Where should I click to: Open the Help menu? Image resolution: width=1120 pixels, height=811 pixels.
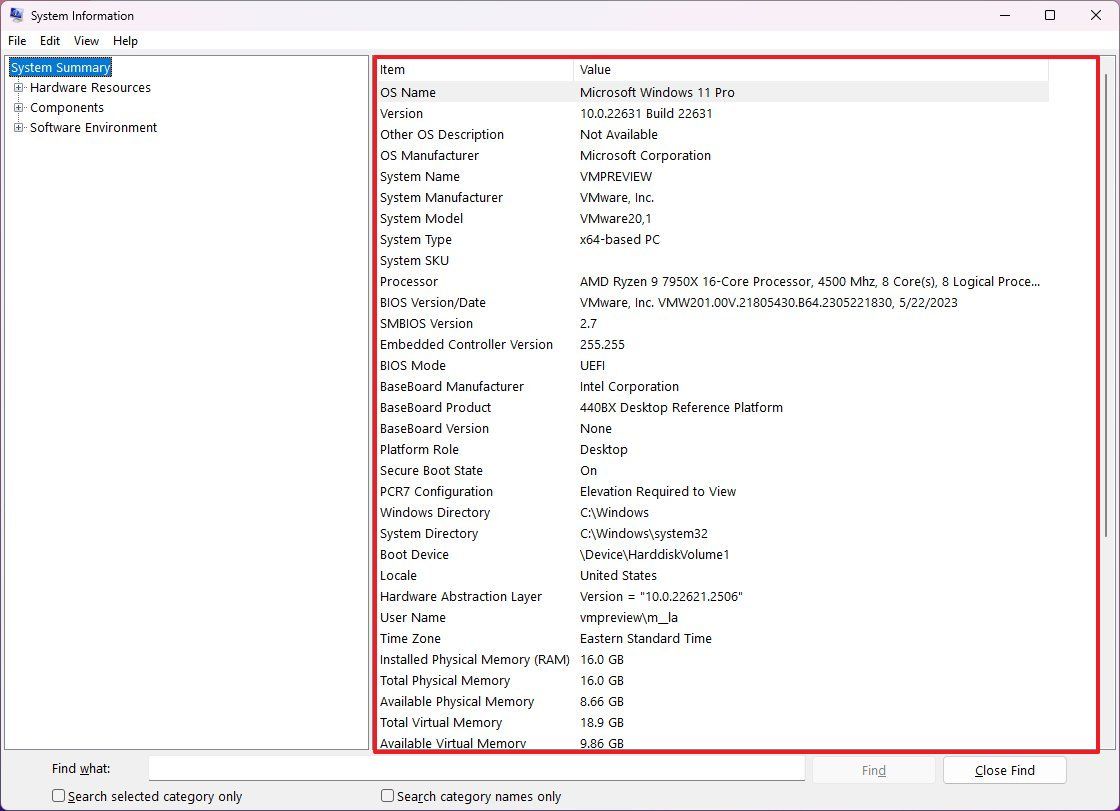tap(125, 41)
